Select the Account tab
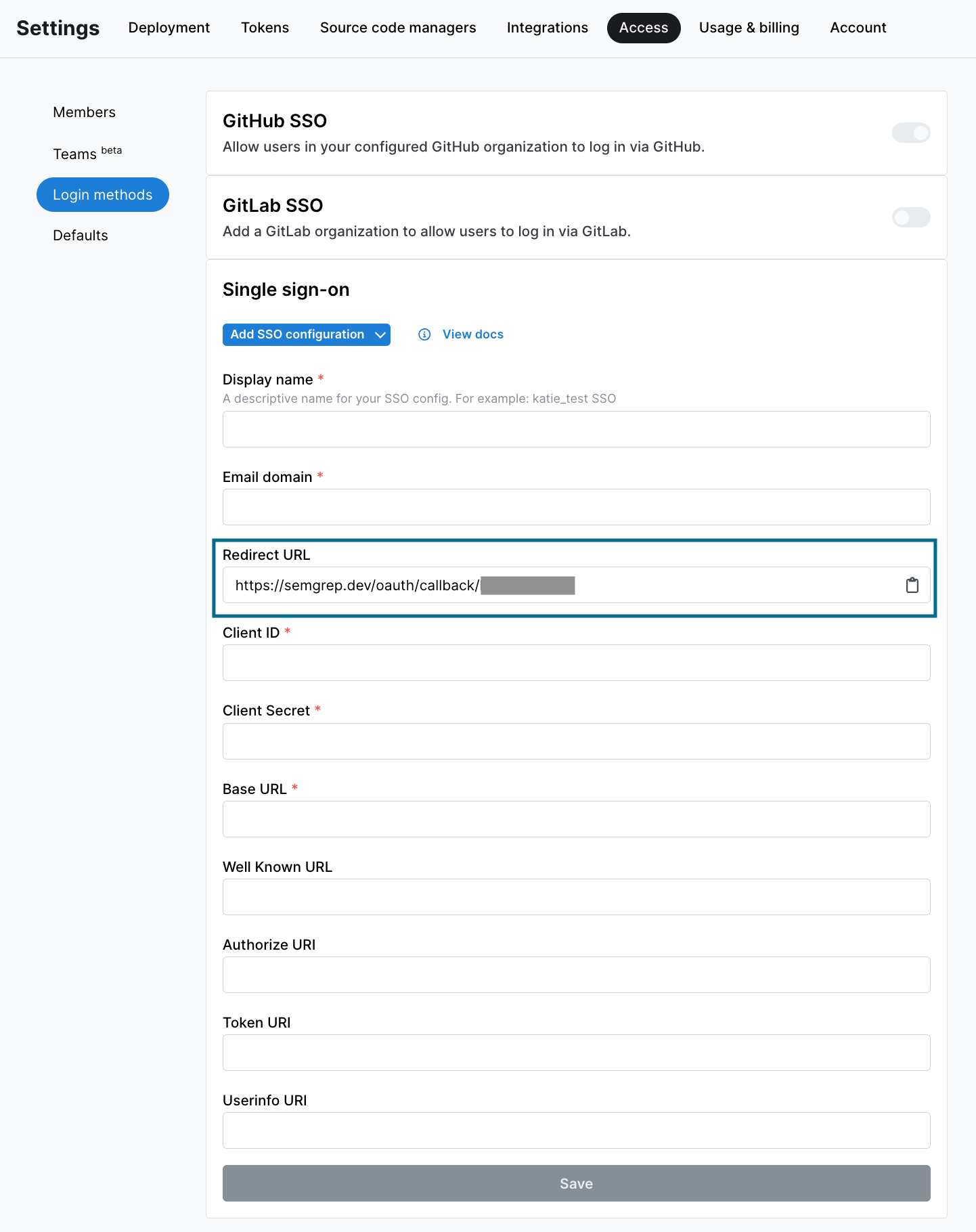The image size is (976, 1232). pos(858,28)
